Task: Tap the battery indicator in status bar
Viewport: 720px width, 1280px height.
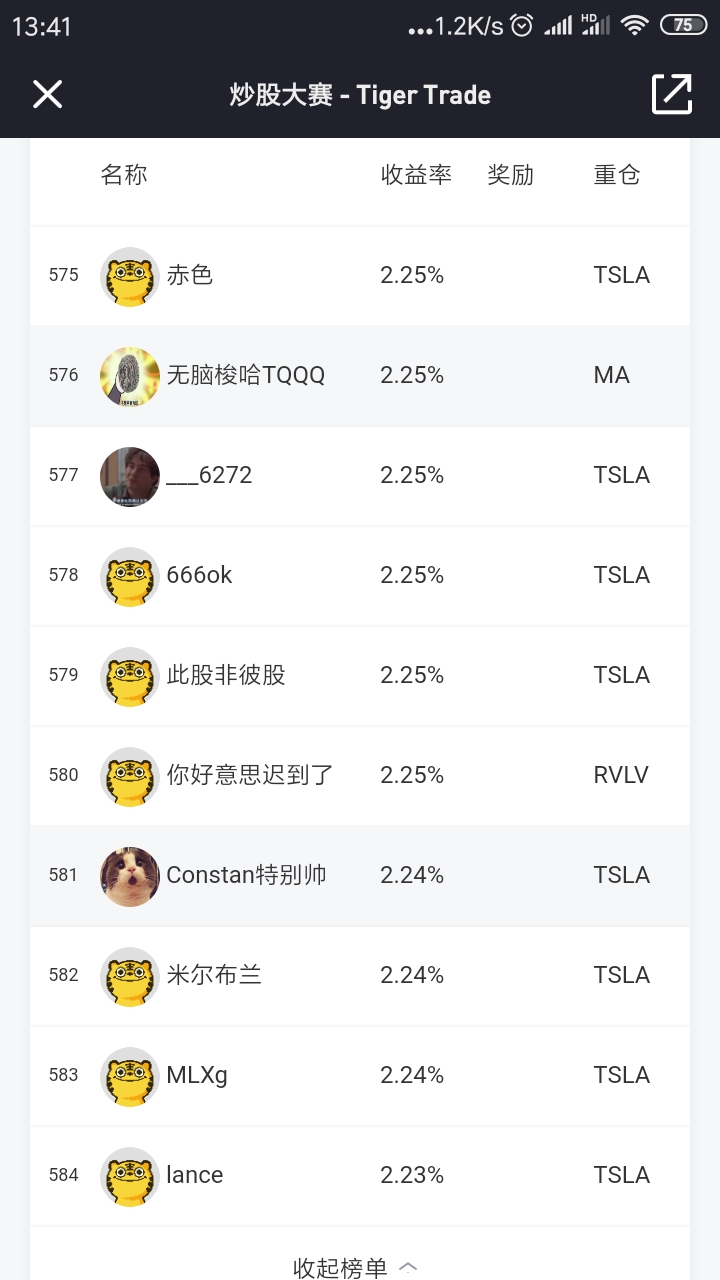Action: point(683,26)
